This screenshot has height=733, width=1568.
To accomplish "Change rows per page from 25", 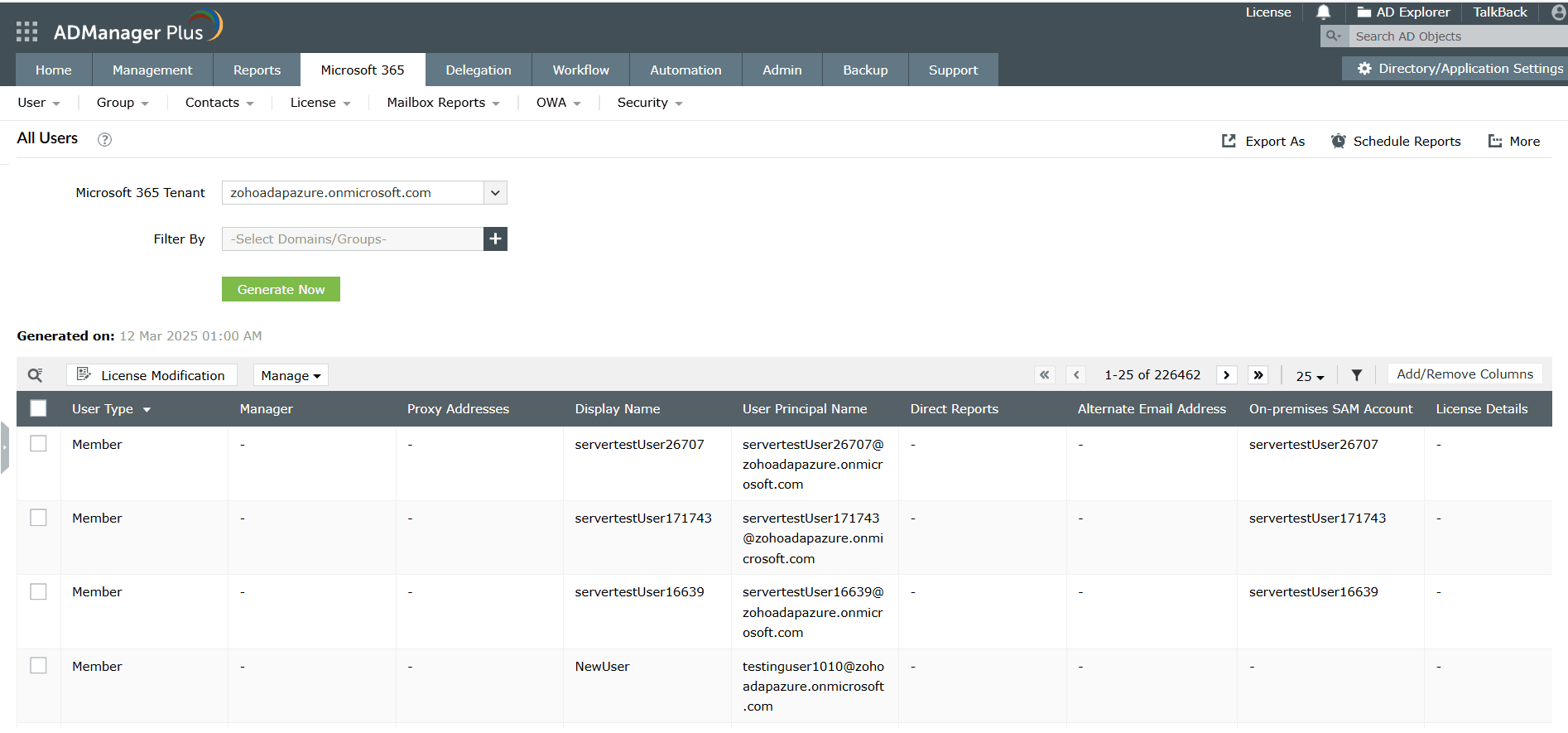I will tap(1310, 376).
